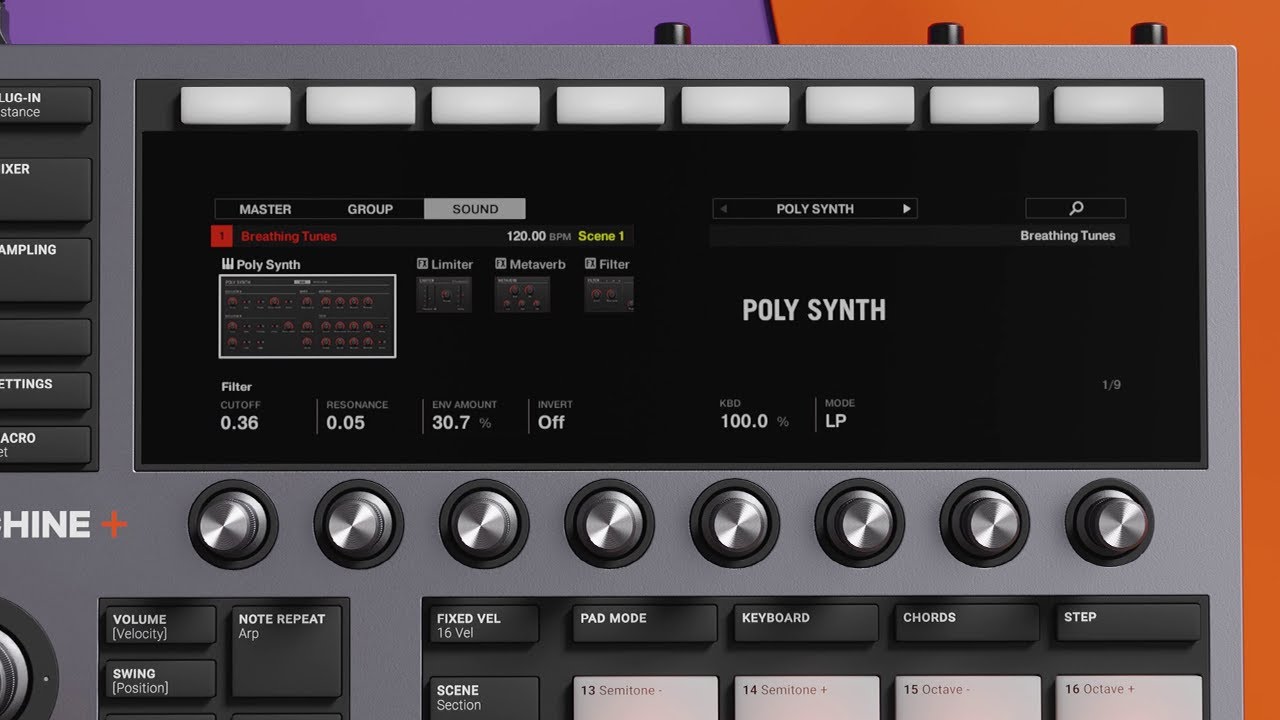Toggle the STEP mode button

point(1129,622)
